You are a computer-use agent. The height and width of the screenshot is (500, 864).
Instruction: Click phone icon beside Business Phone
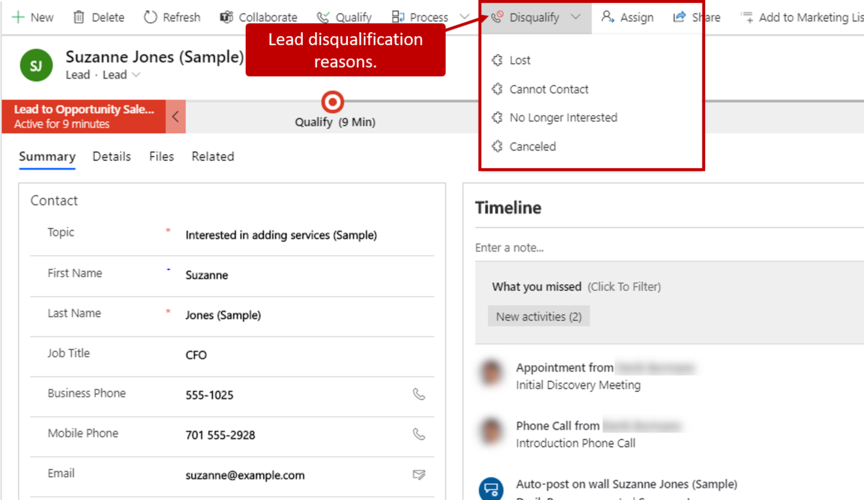click(x=419, y=394)
